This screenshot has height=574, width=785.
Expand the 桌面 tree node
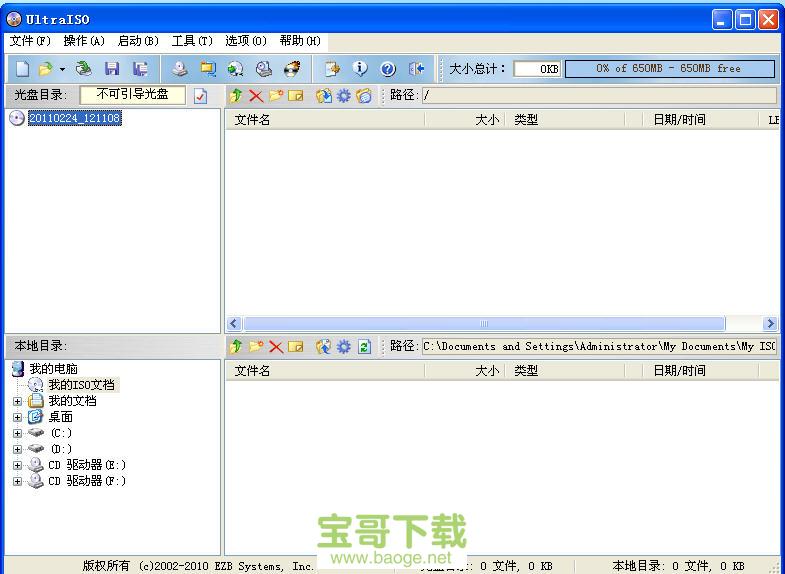coord(18,417)
